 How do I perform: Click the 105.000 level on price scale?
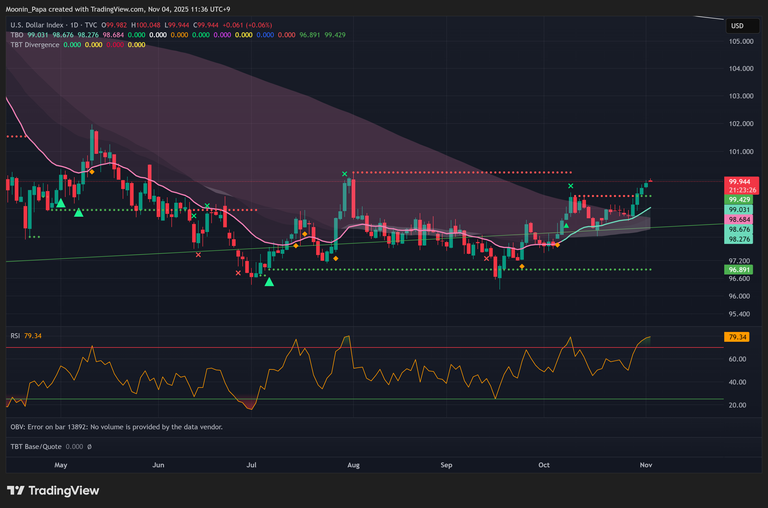click(740, 42)
